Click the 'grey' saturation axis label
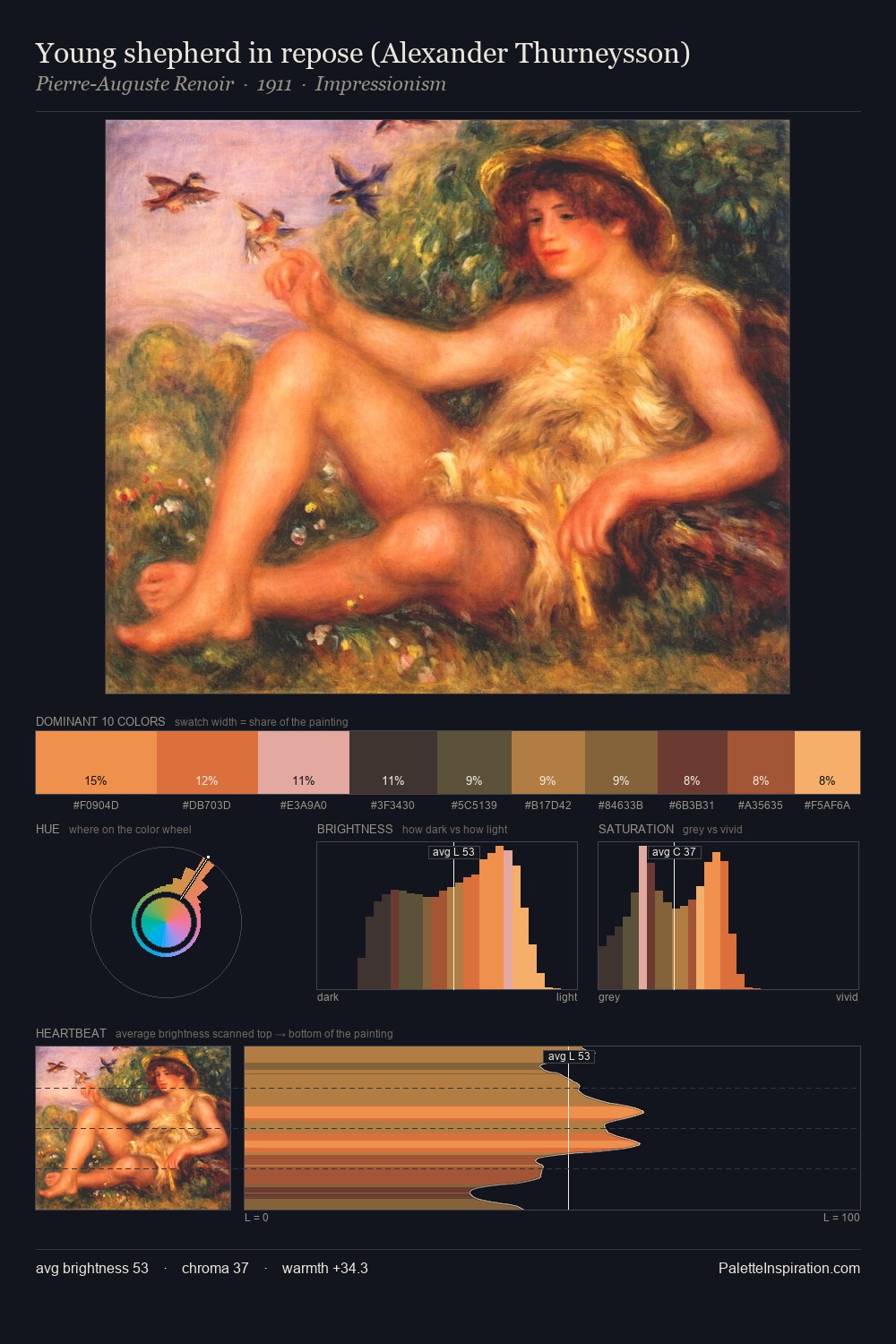Image resolution: width=896 pixels, height=1344 pixels. (x=609, y=997)
